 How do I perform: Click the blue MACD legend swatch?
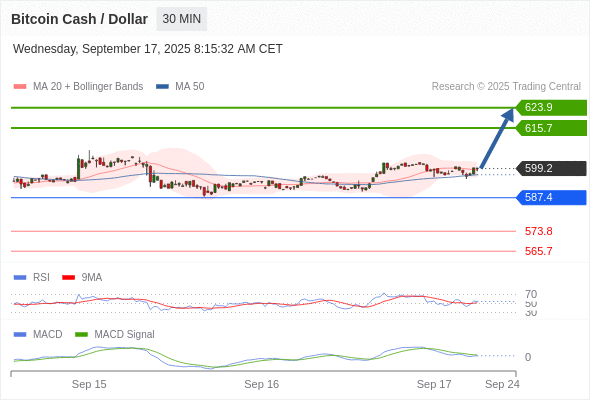point(20,335)
